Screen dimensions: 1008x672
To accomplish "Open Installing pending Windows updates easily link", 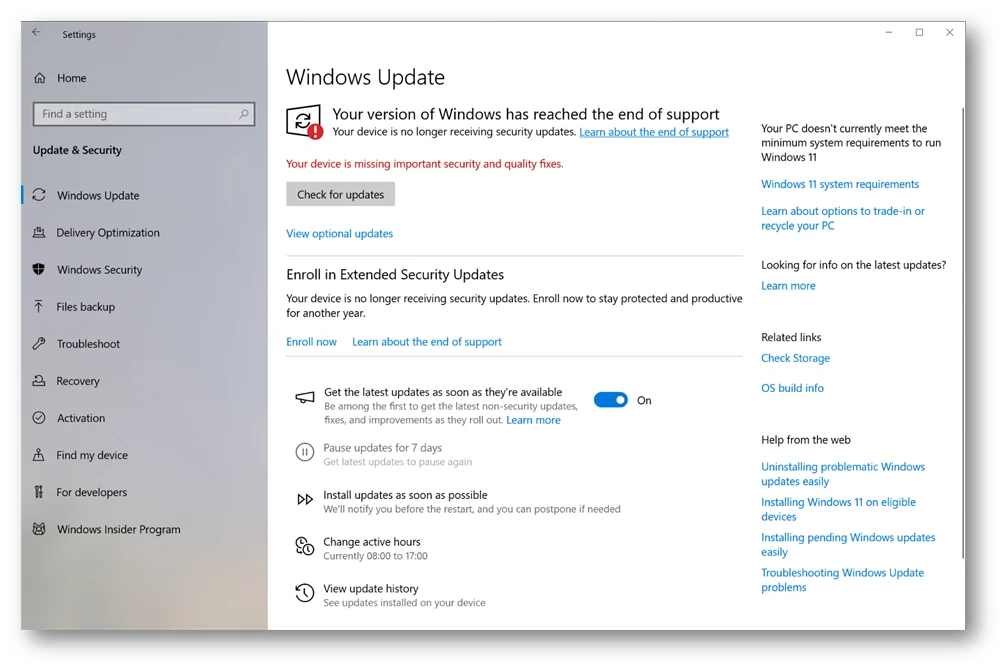I will [848, 545].
